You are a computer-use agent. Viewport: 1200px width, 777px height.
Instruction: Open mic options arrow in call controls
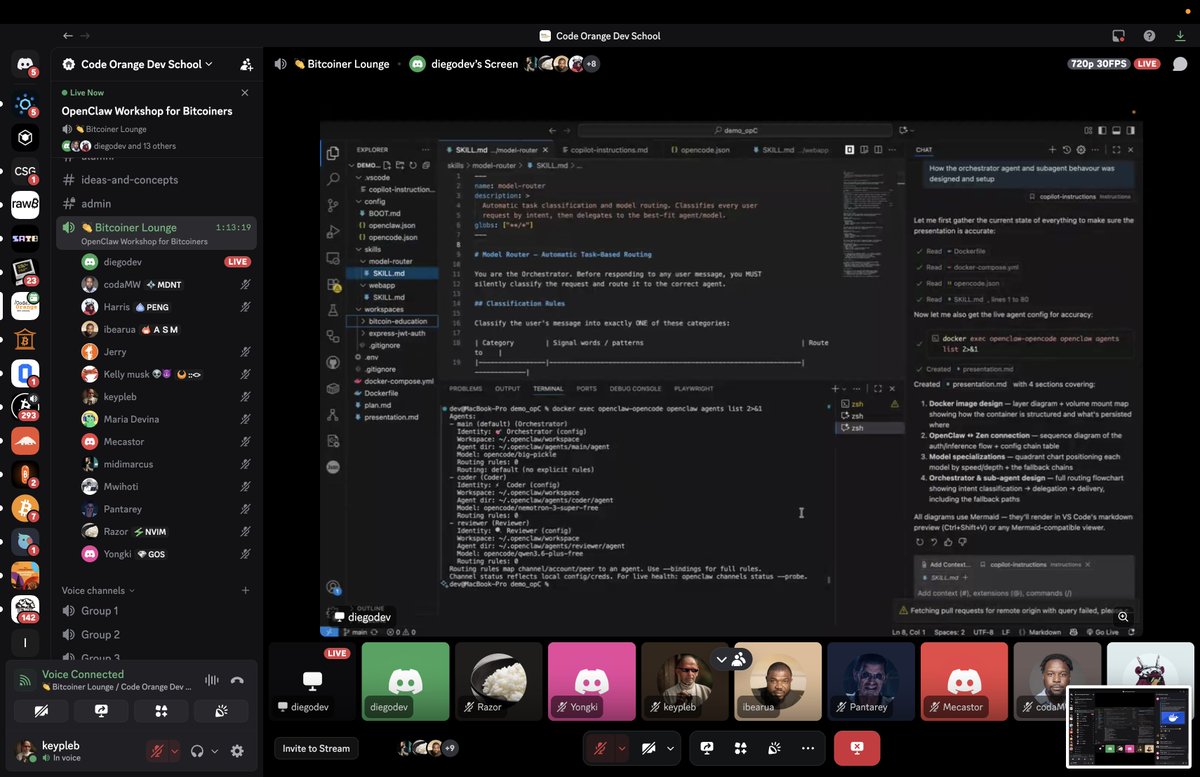[622, 748]
